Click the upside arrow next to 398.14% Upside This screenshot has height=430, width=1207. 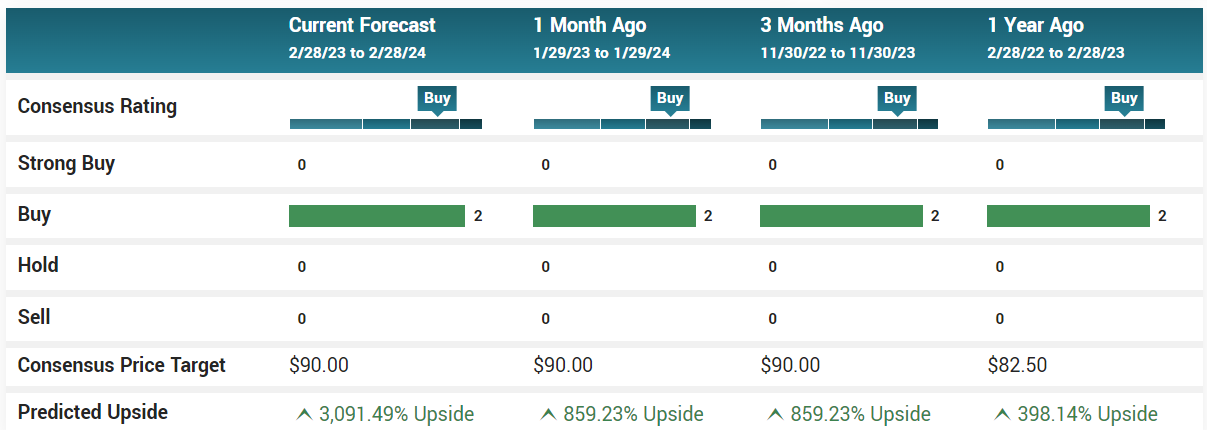pyautogui.click(x=1003, y=414)
